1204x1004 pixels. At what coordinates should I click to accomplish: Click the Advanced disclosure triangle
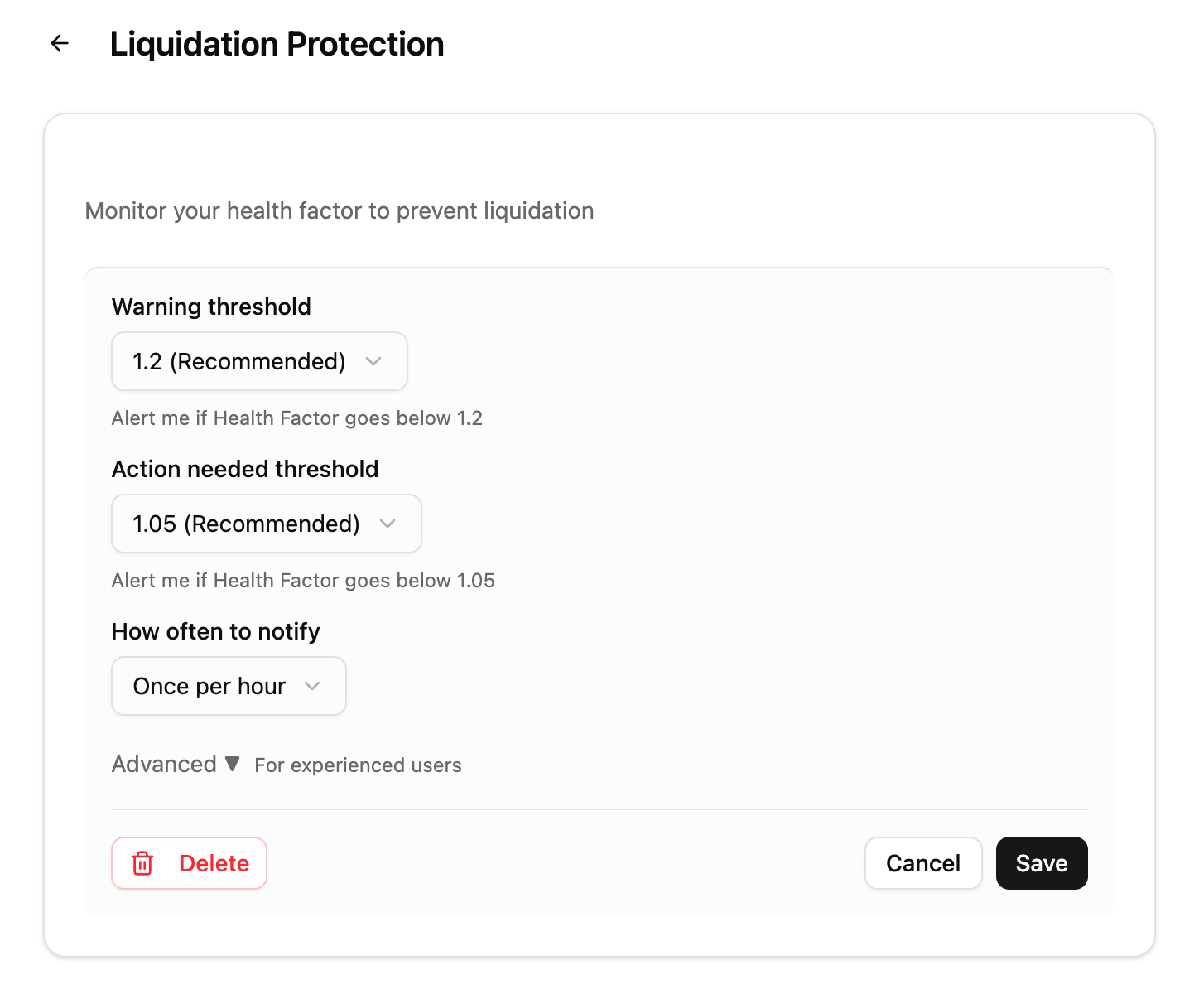point(233,764)
